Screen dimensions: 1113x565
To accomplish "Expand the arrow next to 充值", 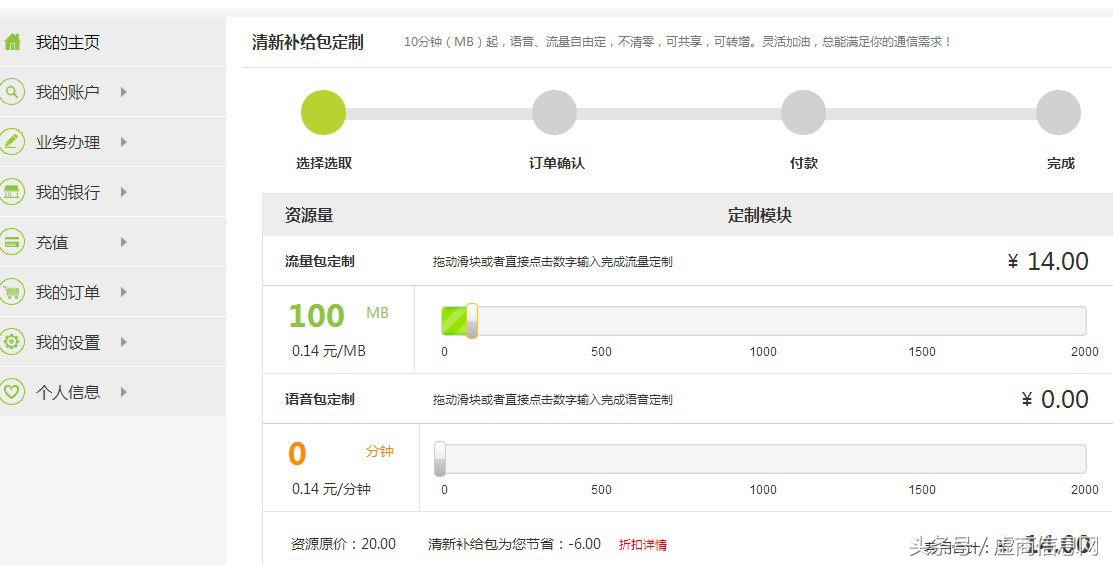I will (124, 242).
